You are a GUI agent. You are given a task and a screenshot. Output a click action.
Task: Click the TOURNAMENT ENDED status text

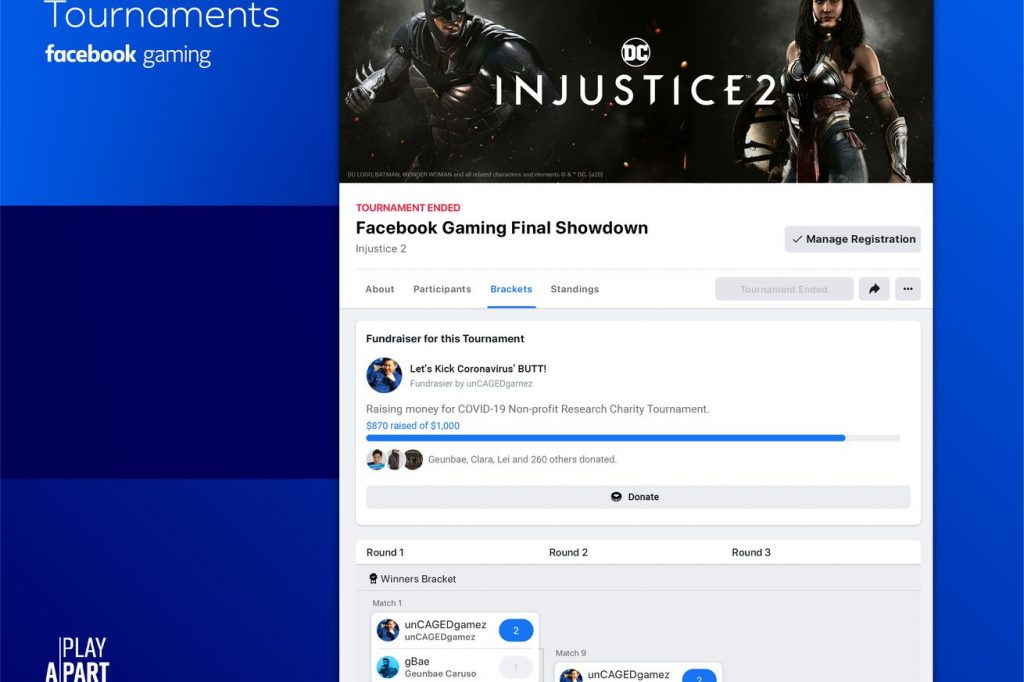point(408,208)
